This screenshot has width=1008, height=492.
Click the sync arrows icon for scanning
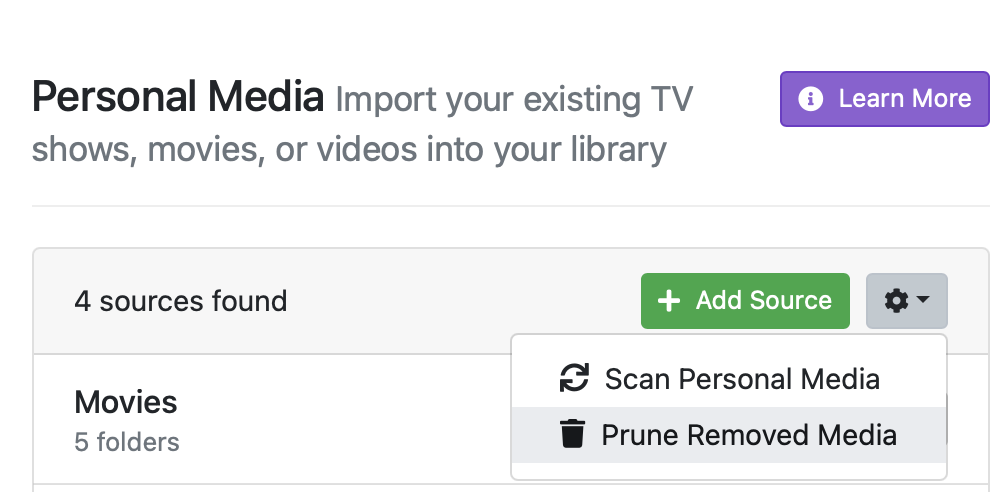click(x=574, y=379)
